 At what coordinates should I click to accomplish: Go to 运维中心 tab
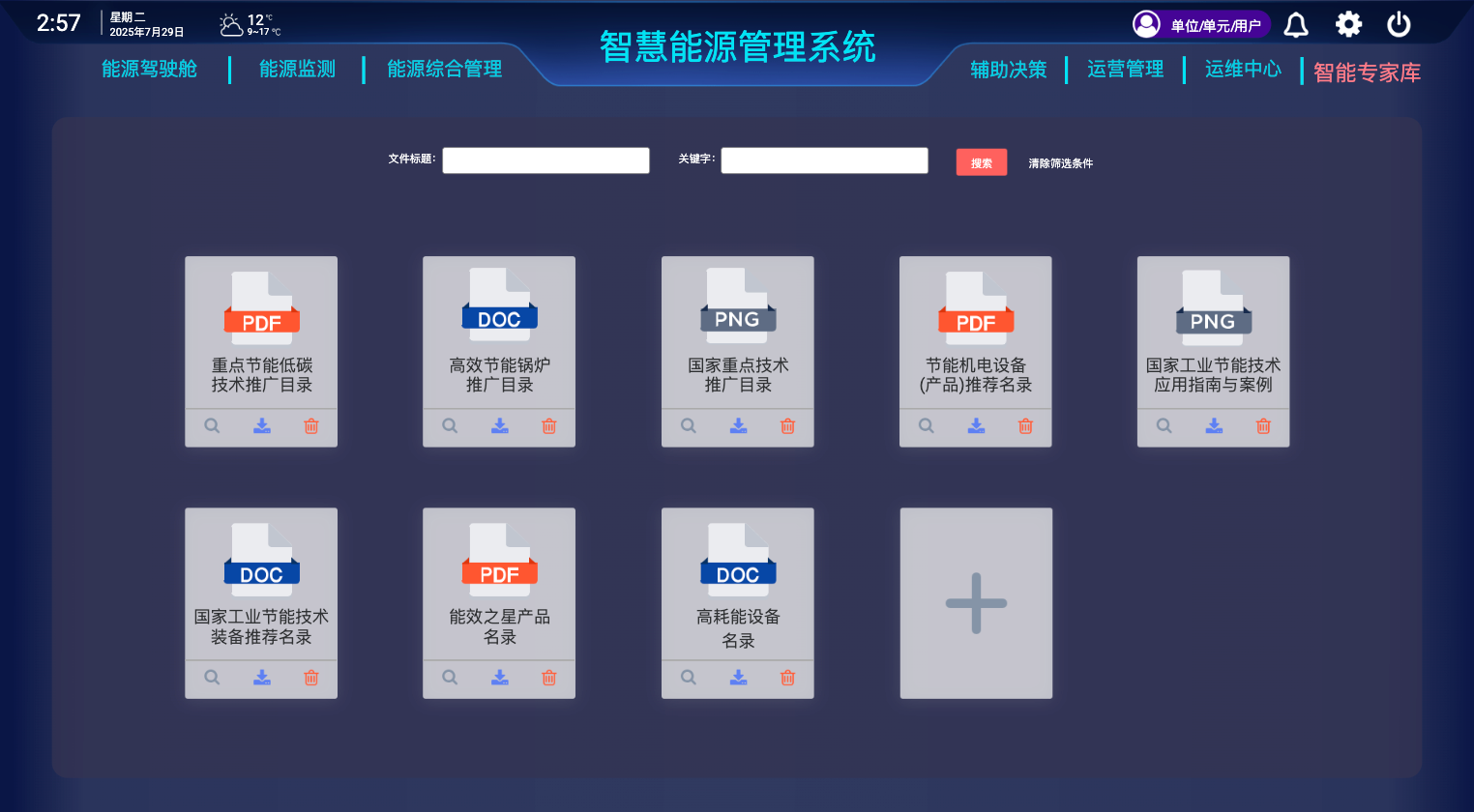tap(1244, 69)
